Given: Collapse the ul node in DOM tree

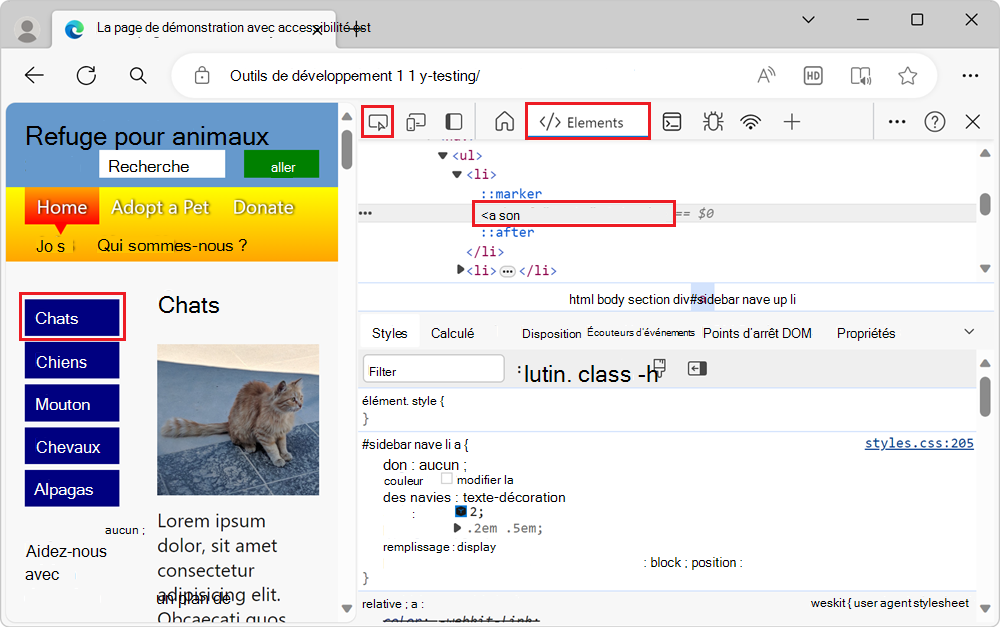Looking at the screenshot, I should [443, 155].
